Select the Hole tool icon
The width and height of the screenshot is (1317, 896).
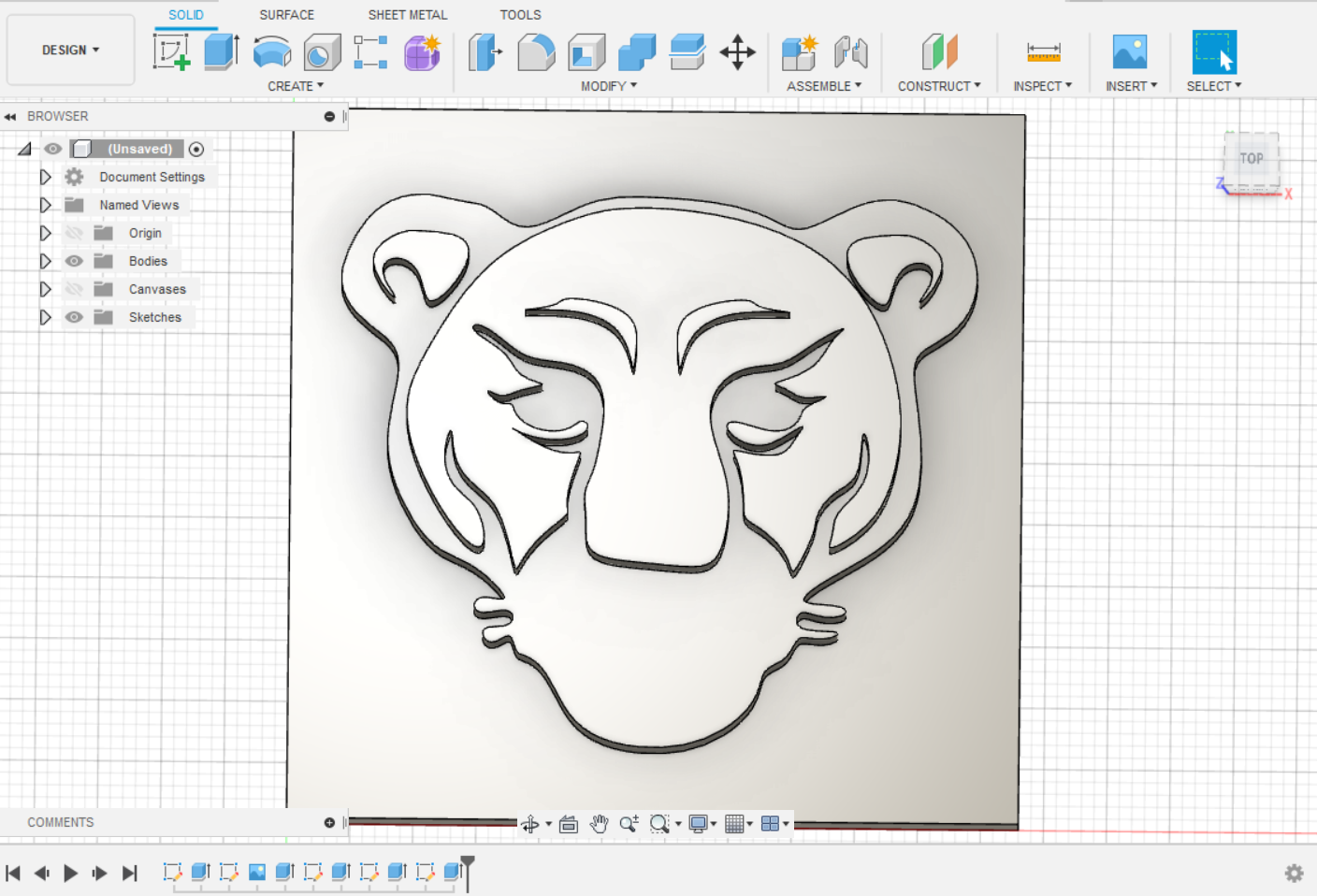pyautogui.click(x=322, y=52)
